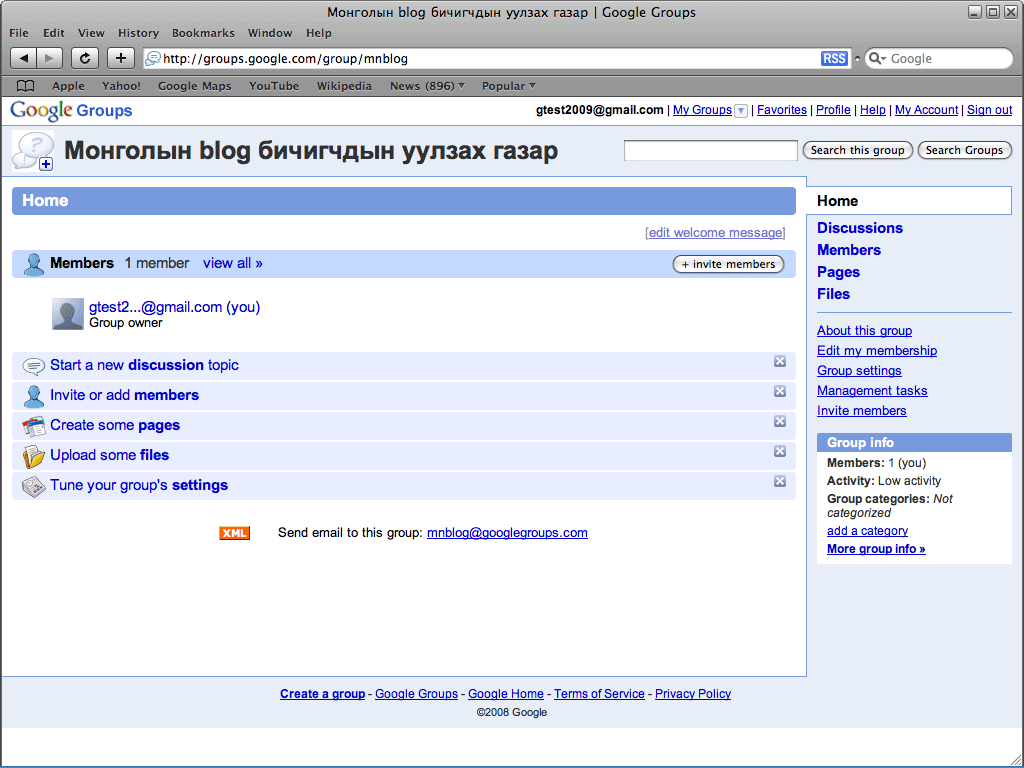Open More group info » link
The height and width of the screenshot is (768, 1024).
(876, 549)
